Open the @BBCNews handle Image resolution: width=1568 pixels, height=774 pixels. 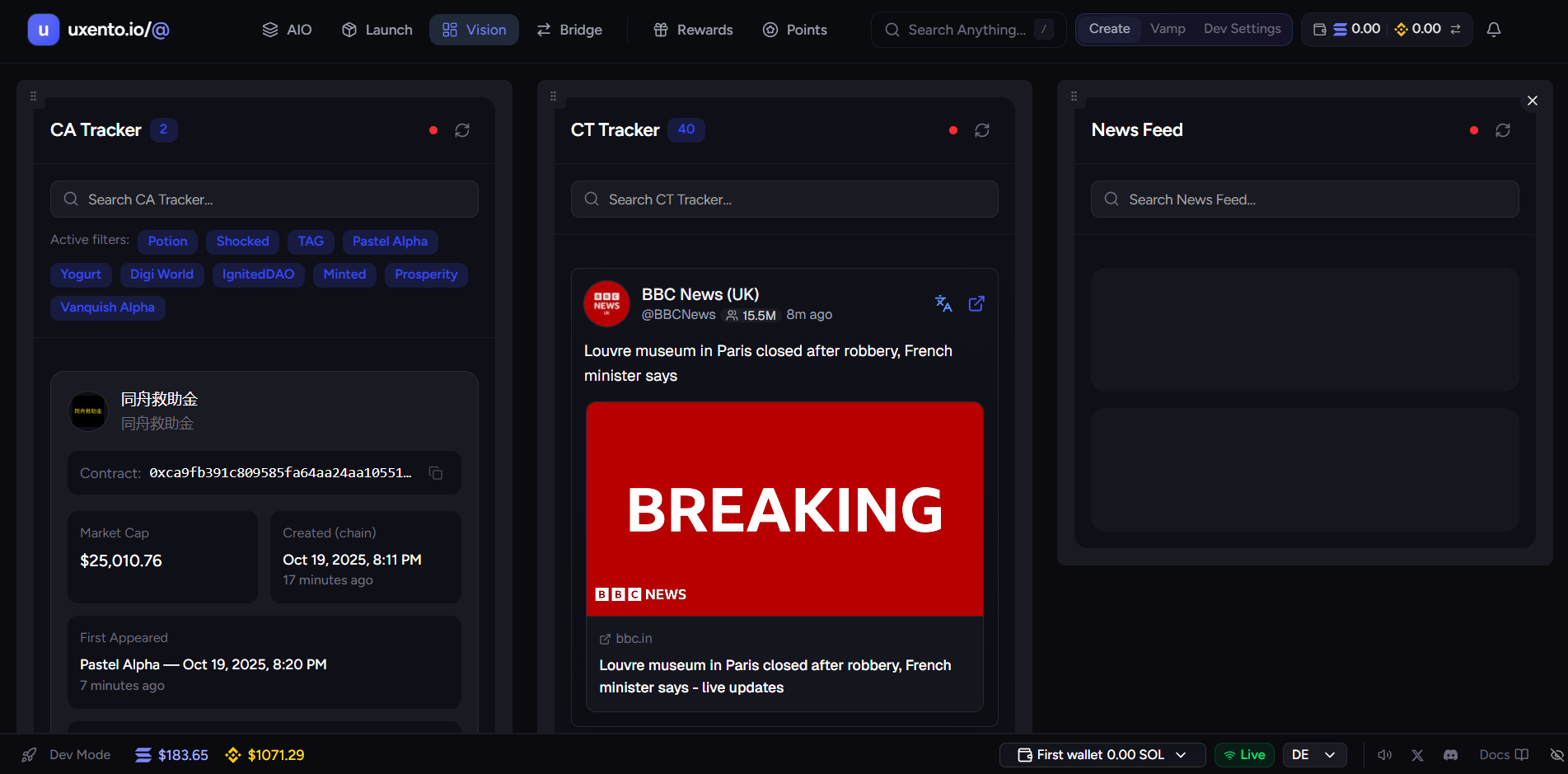pos(678,315)
